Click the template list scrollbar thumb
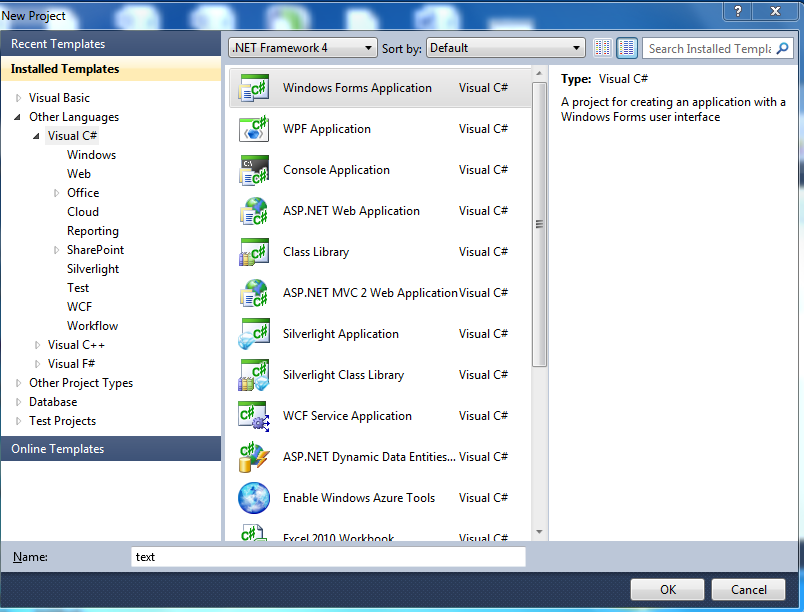Image resolution: width=804 pixels, height=612 pixels. [539, 225]
